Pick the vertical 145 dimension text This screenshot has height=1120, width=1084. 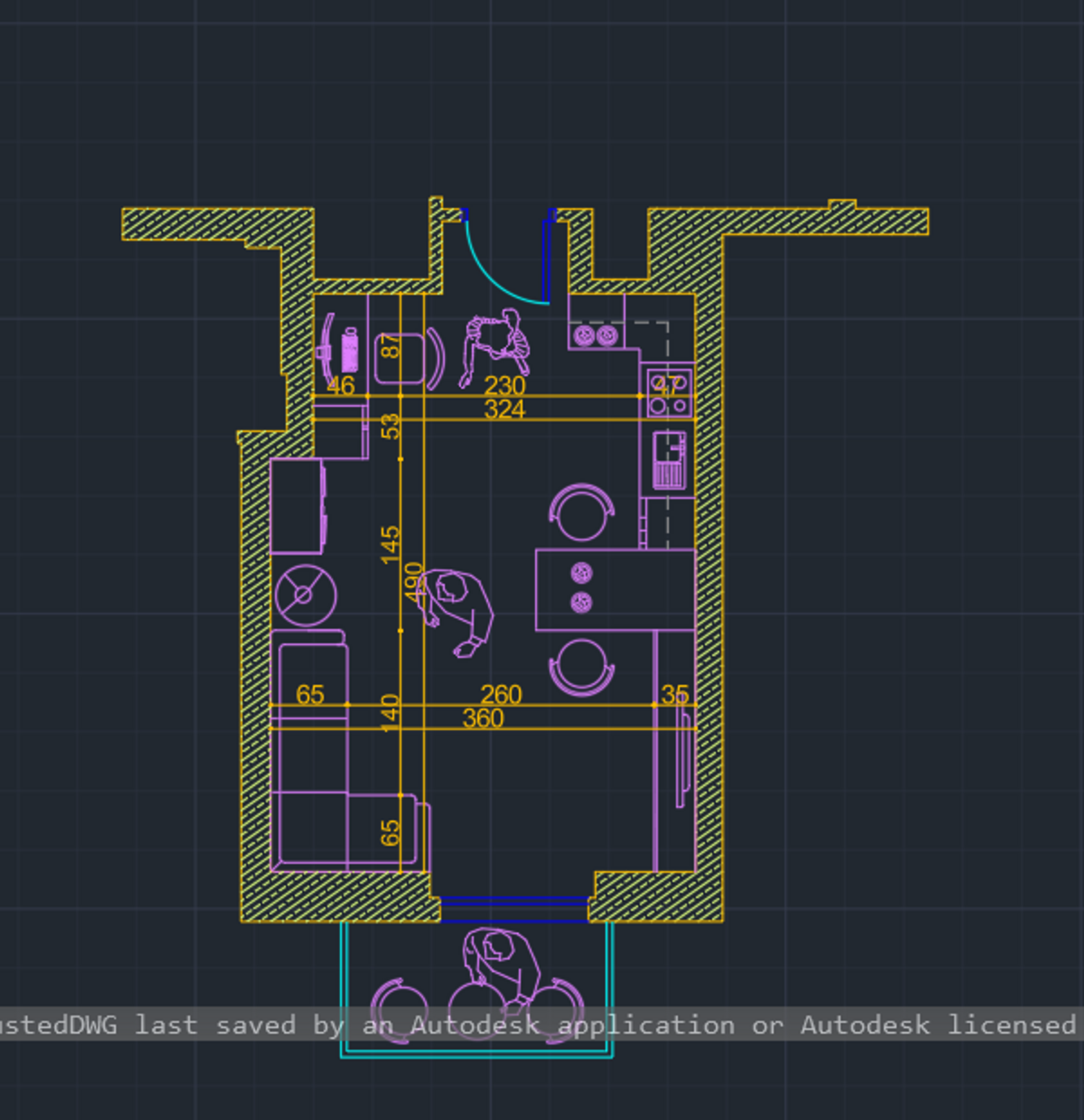point(390,545)
